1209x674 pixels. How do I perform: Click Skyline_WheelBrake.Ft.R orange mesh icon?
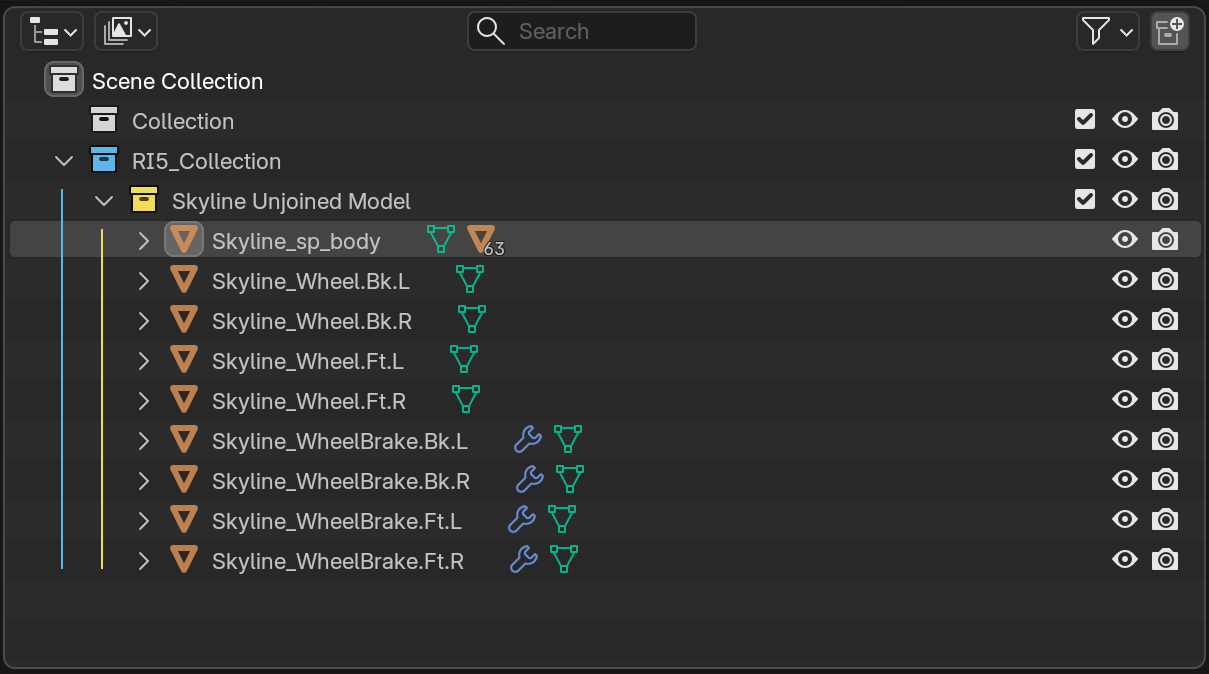pyautogui.click(x=184, y=560)
